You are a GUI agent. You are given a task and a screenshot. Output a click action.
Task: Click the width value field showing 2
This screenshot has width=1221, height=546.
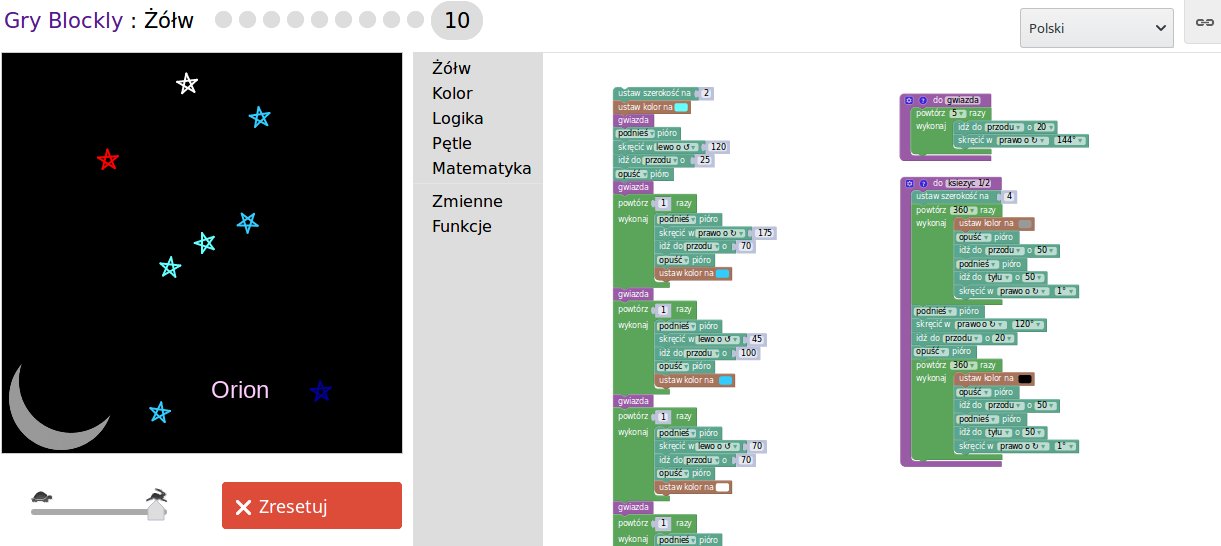coord(707,94)
